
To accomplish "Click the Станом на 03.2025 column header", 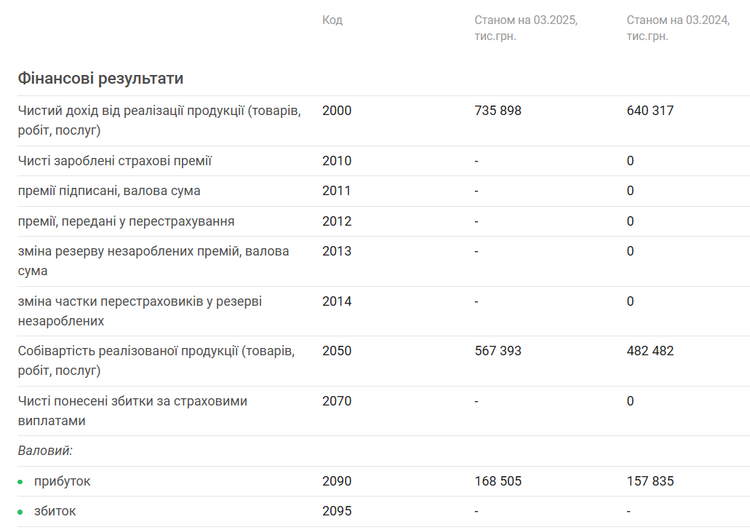I will pos(526,28).
